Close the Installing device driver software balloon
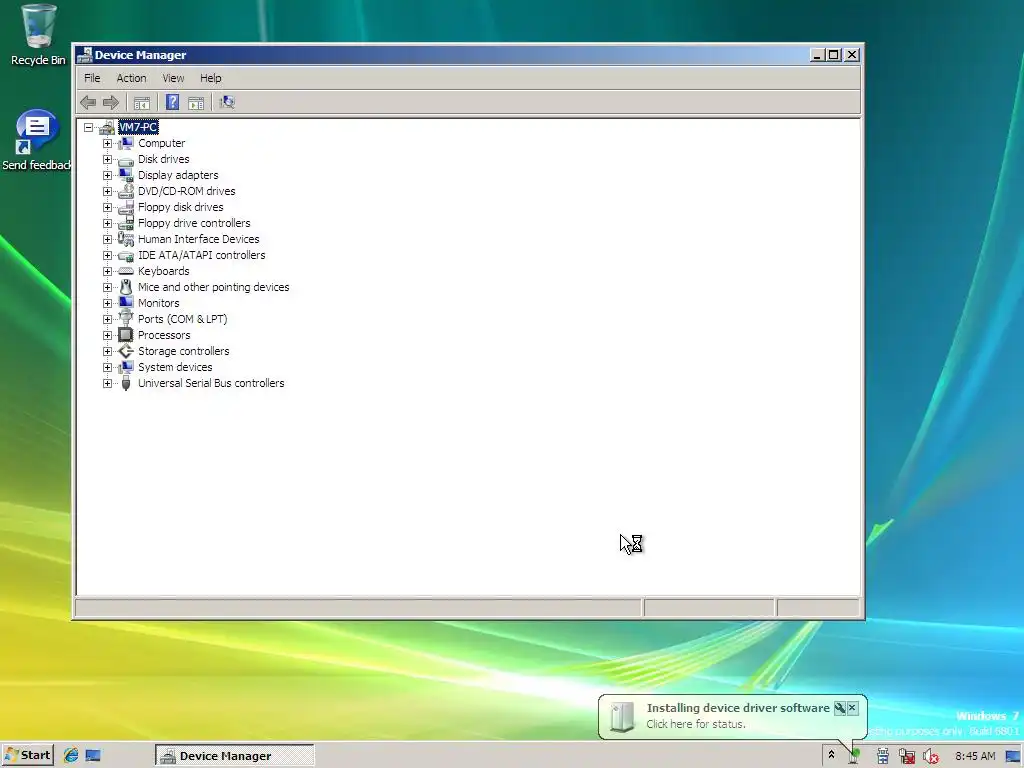This screenshot has width=1024, height=768. (x=852, y=708)
